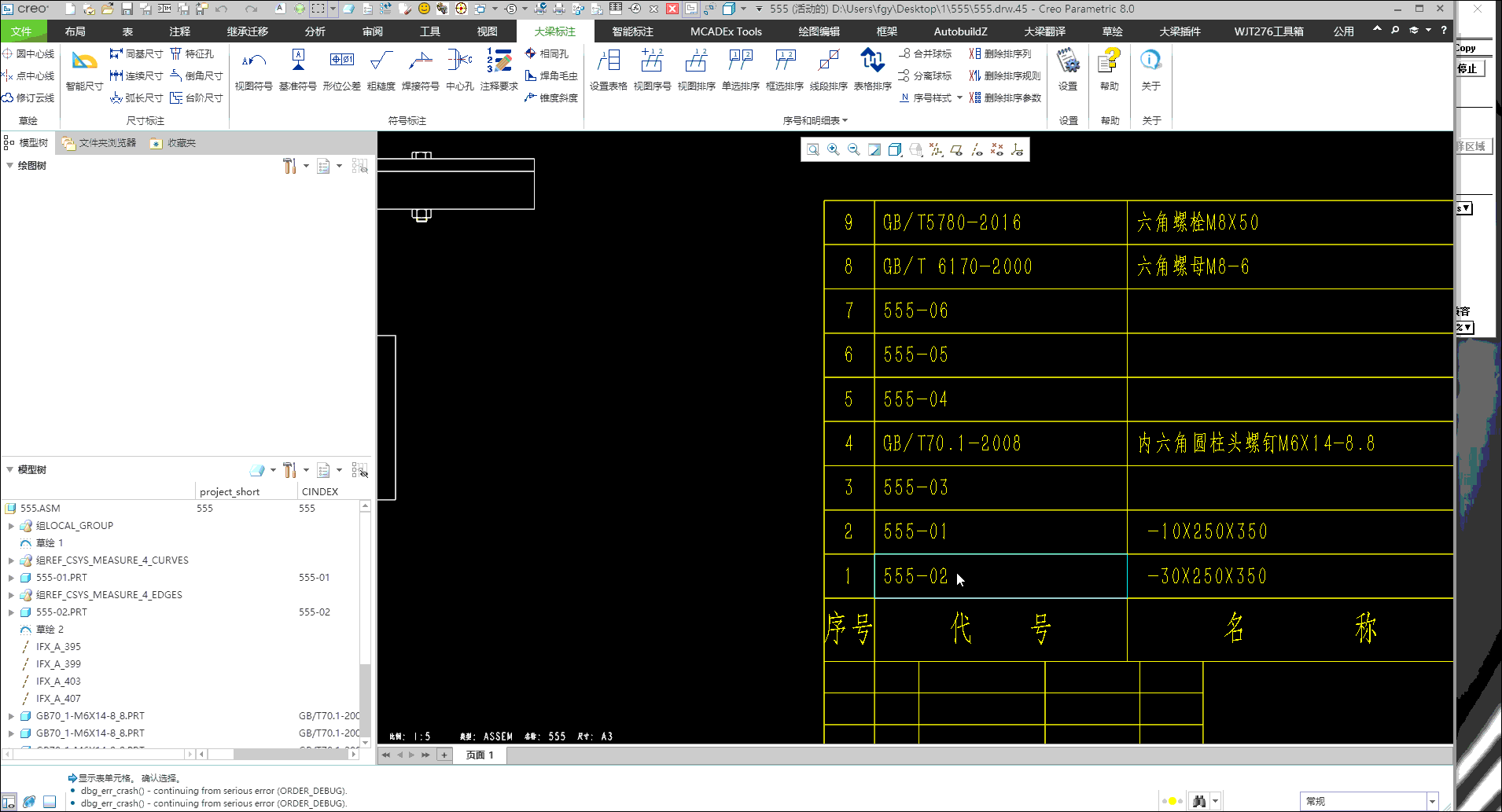Screen dimensions: 1502x812
Task: Choose the 粗糙度 surface roughness tool
Action: point(381,70)
